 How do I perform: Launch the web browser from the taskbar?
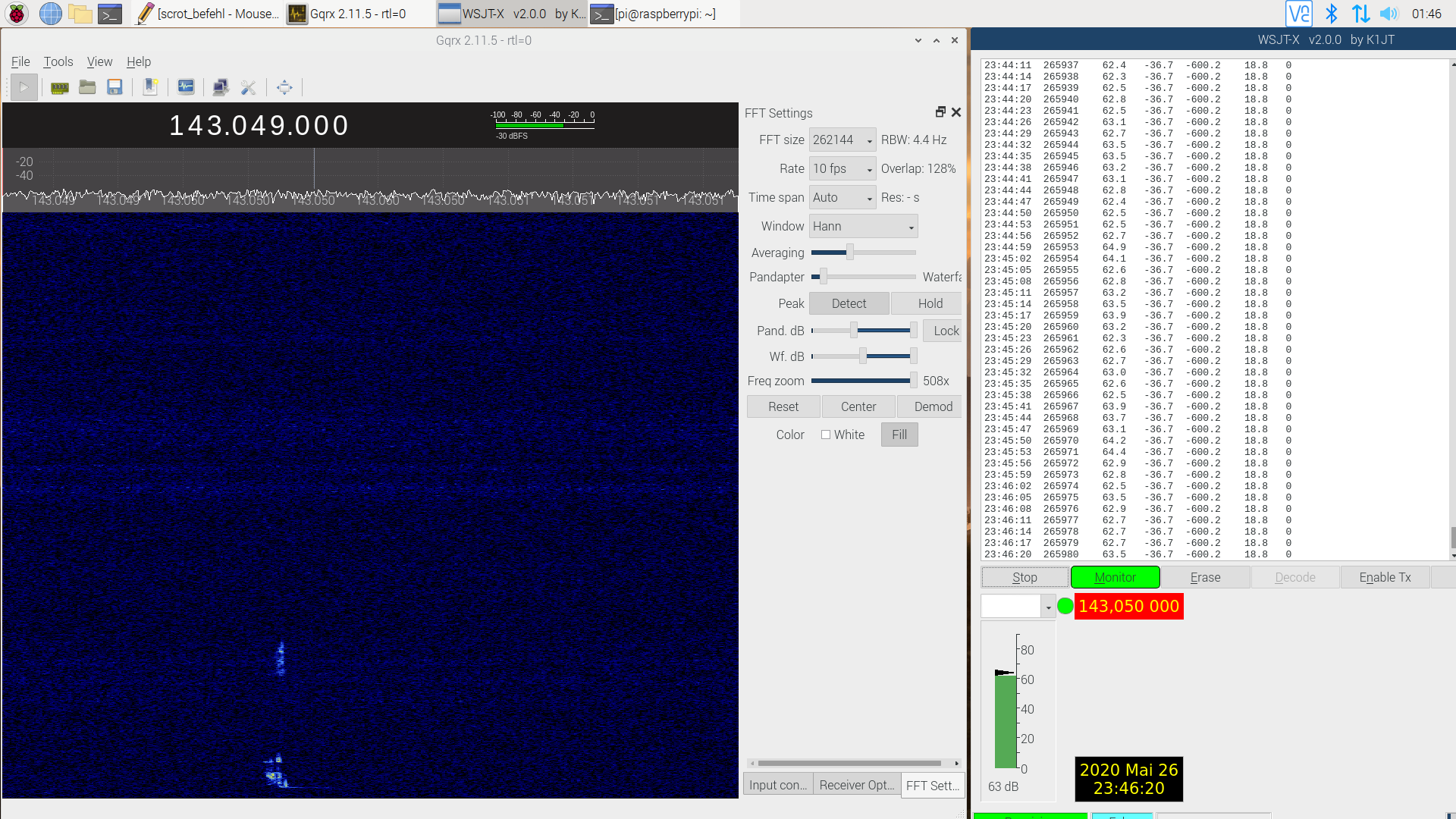[50, 14]
